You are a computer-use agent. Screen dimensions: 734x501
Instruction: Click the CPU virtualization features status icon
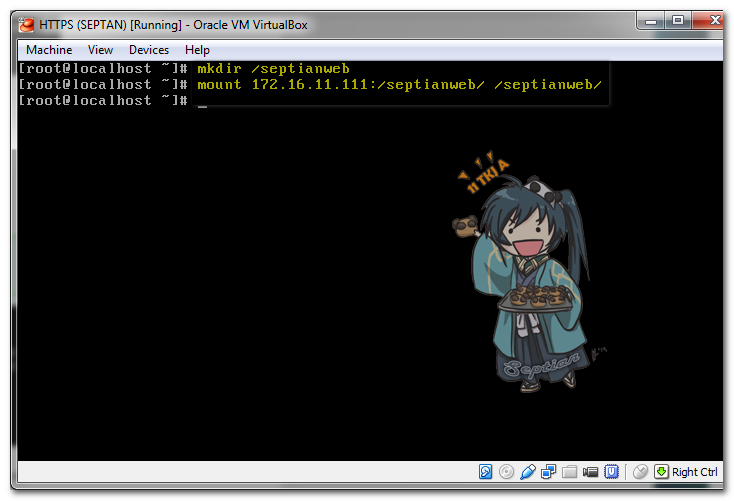[x=611, y=472]
